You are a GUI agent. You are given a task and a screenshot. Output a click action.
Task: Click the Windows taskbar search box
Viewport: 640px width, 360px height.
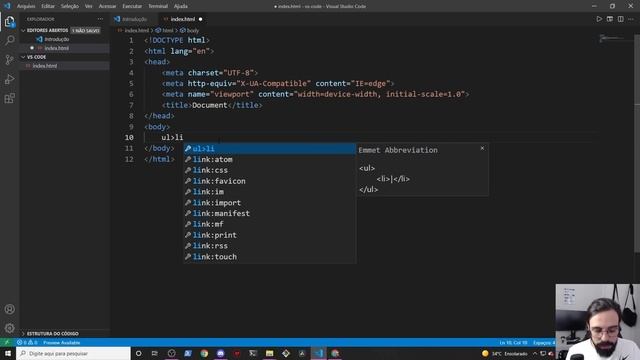coord(73,353)
